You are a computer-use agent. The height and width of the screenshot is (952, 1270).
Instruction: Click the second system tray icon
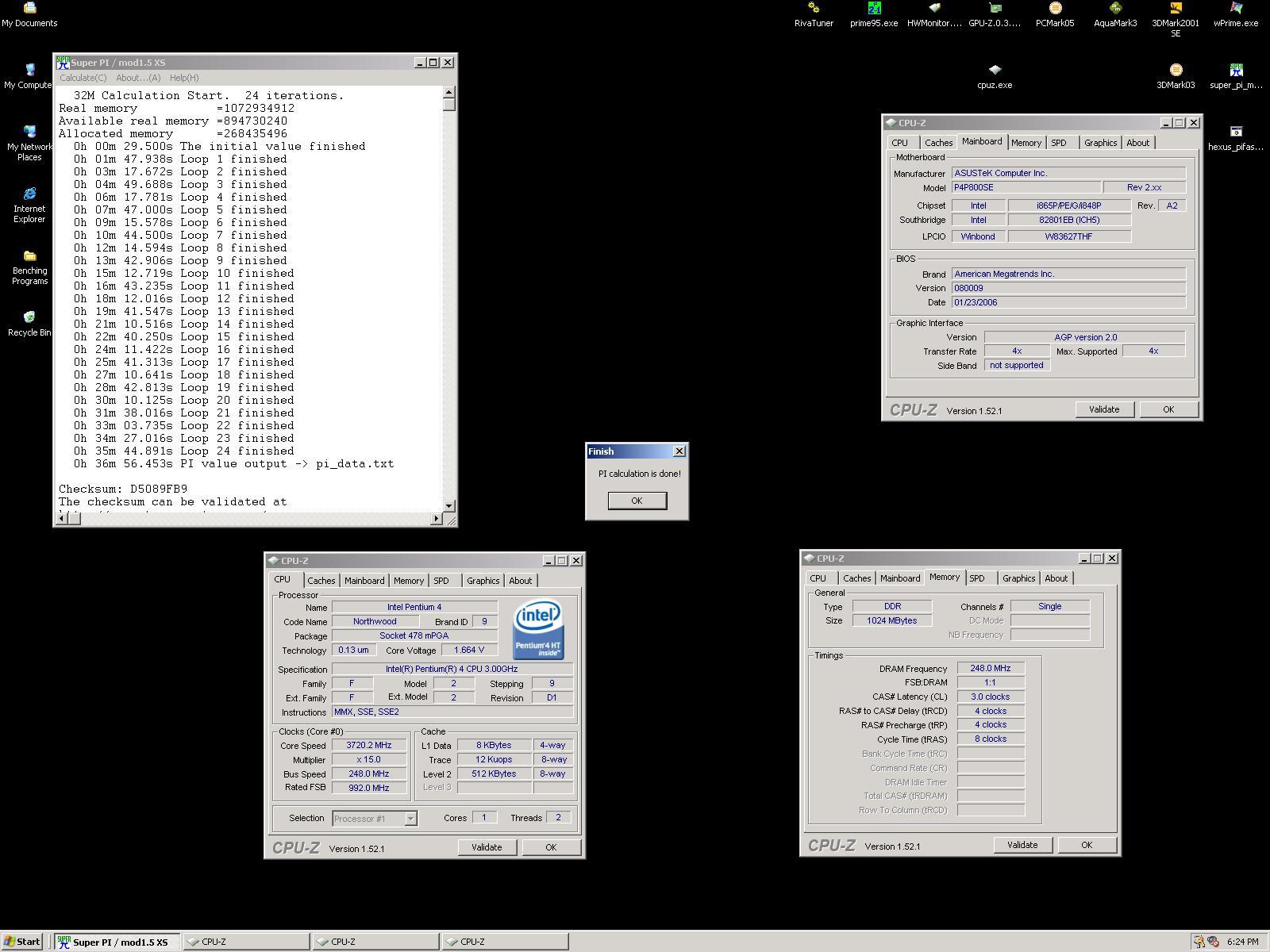[x=1213, y=942]
